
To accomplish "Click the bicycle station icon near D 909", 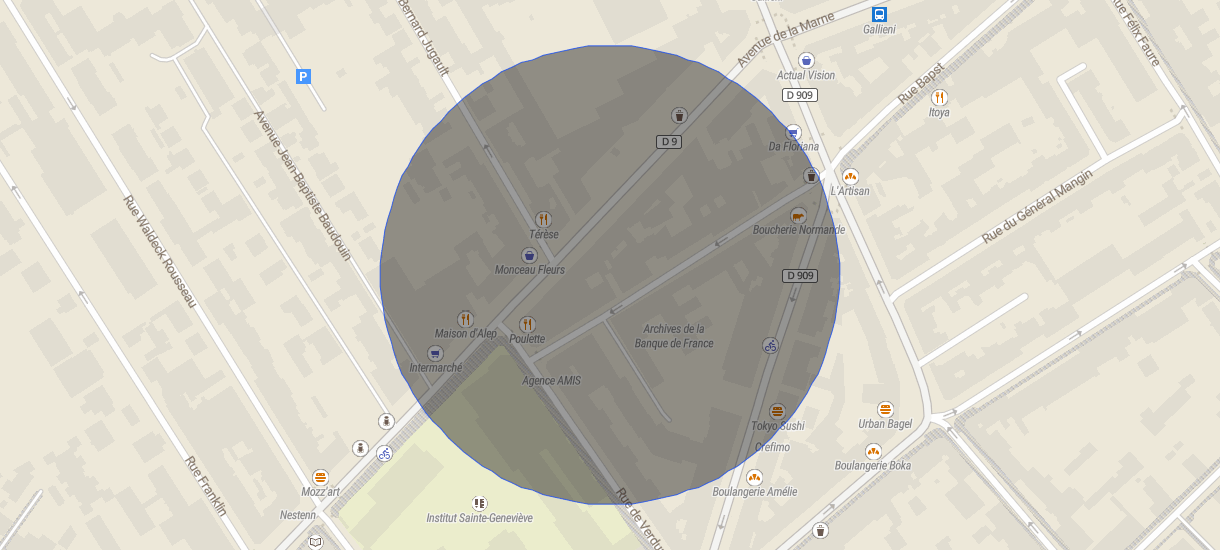I will point(769,345).
